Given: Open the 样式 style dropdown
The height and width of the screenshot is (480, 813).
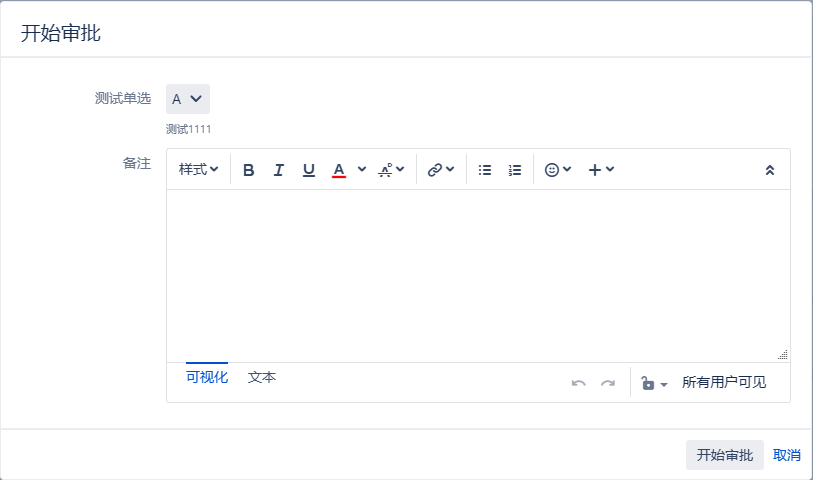Looking at the screenshot, I should click(x=199, y=170).
